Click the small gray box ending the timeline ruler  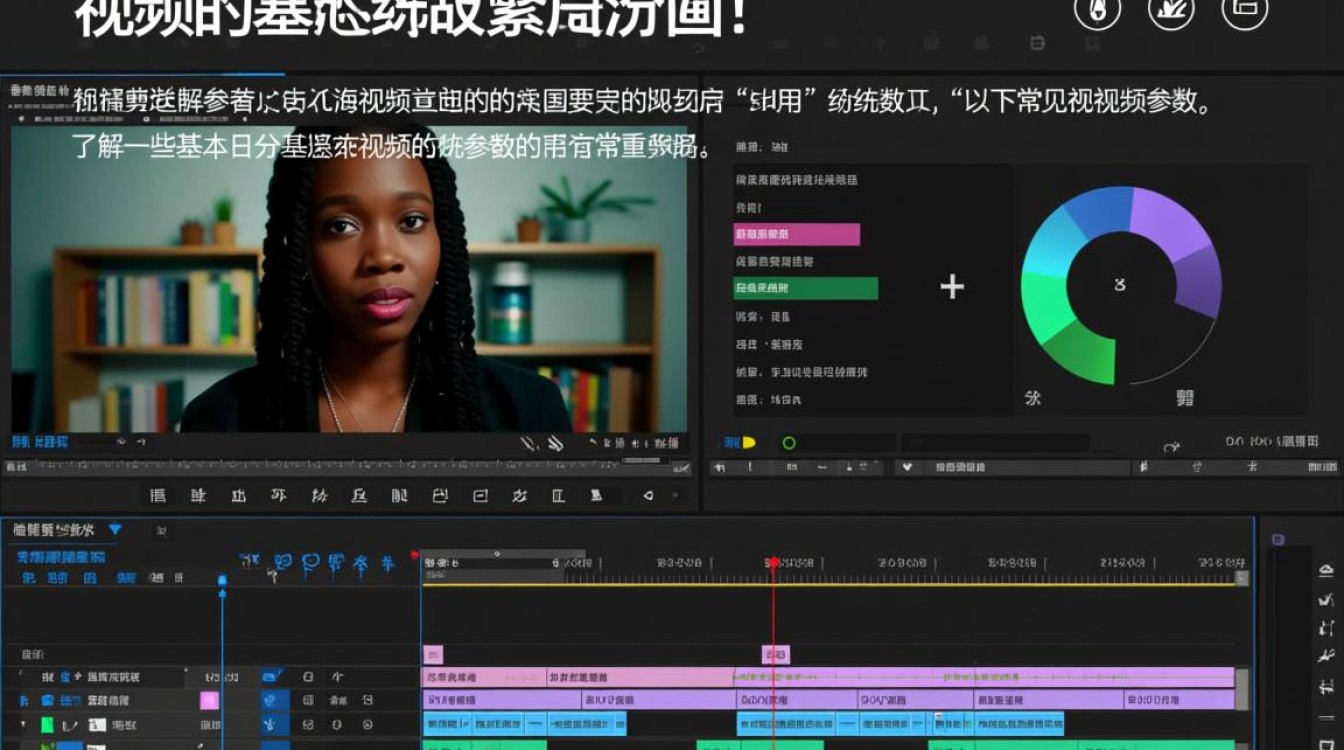coord(1243,578)
